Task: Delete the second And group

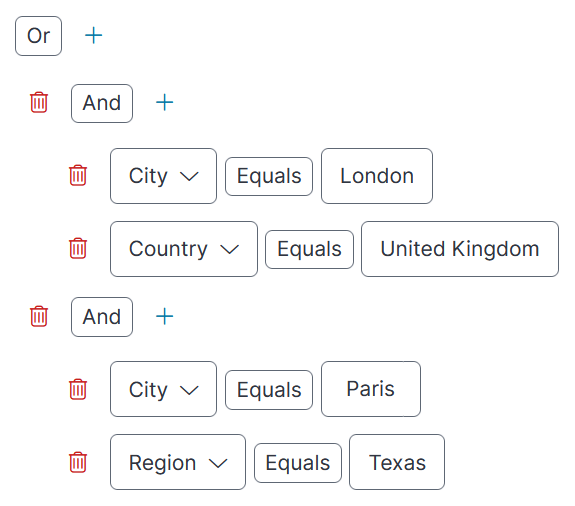Action: pos(39,316)
